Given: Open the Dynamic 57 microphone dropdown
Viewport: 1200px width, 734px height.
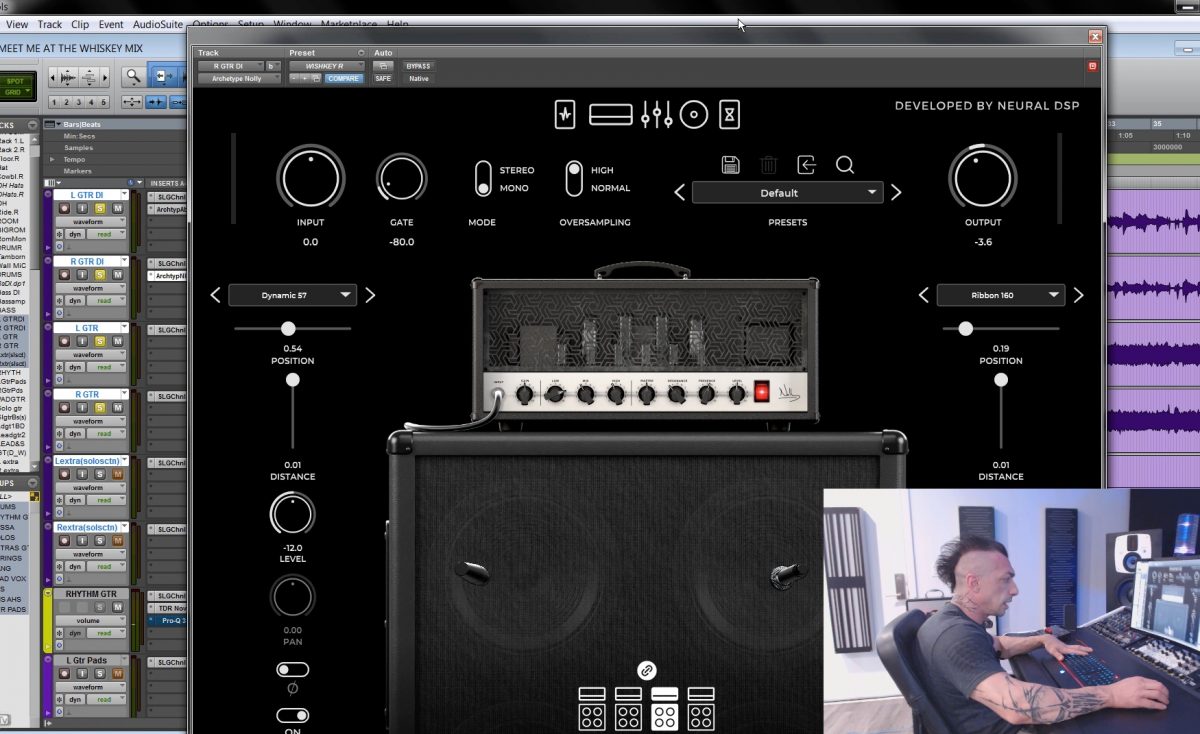Looking at the screenshot, I should click(x=293, y=295).
